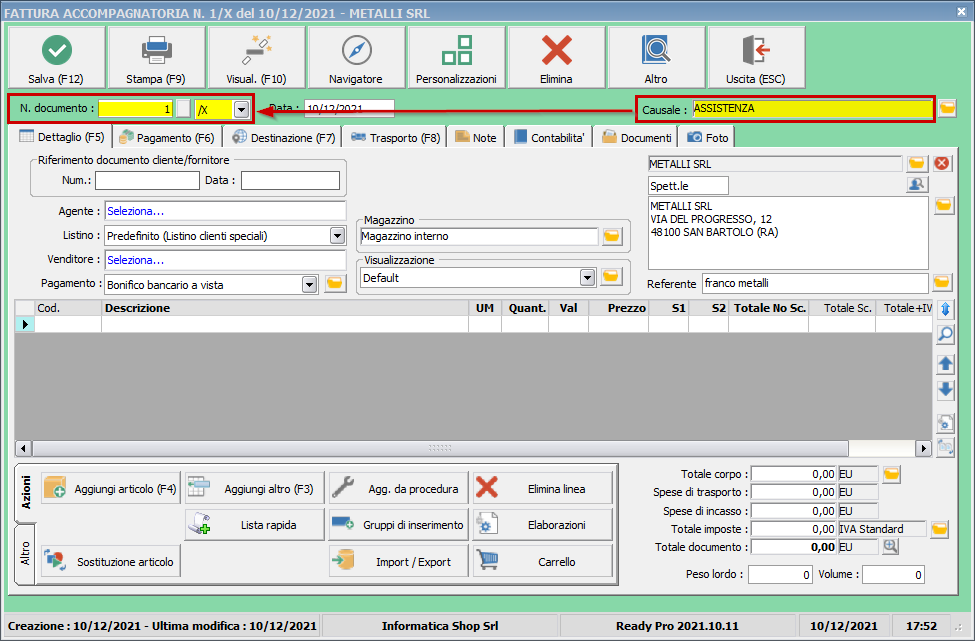
Task: Open folder icon beside IVA Standard
Action: click(x=940, y=529)
